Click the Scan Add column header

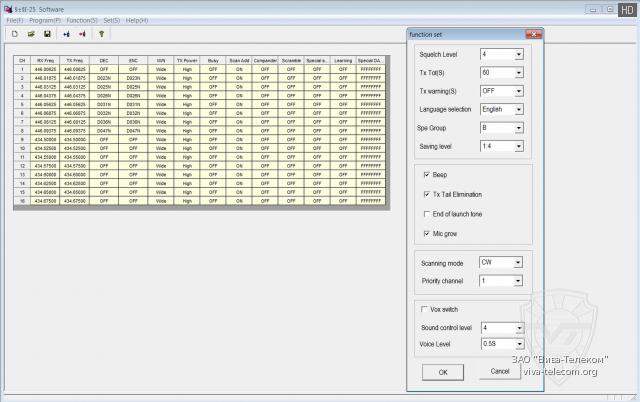(239, 60)
